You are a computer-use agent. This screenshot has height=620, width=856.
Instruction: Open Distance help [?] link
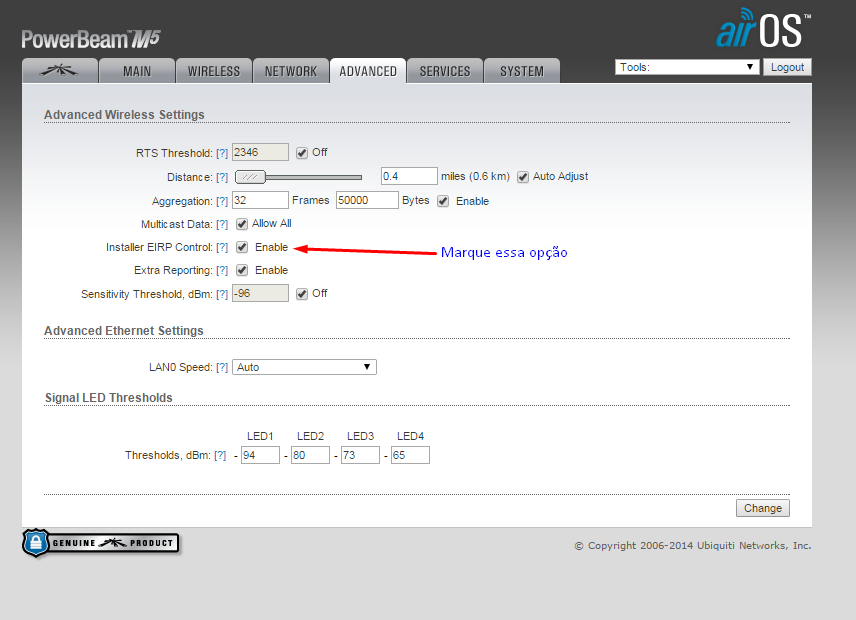[x=222, y=177]
